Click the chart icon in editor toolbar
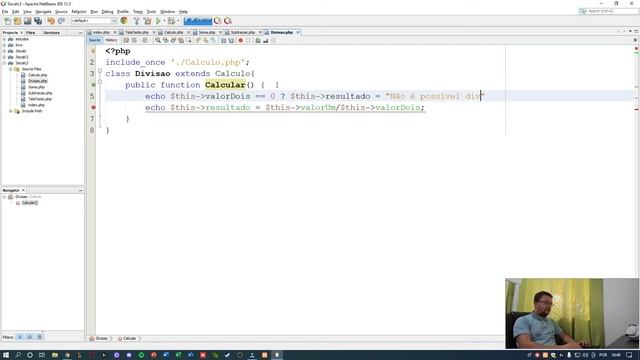Viewport: 640px width, 360px height. click(x=265, y=40)
